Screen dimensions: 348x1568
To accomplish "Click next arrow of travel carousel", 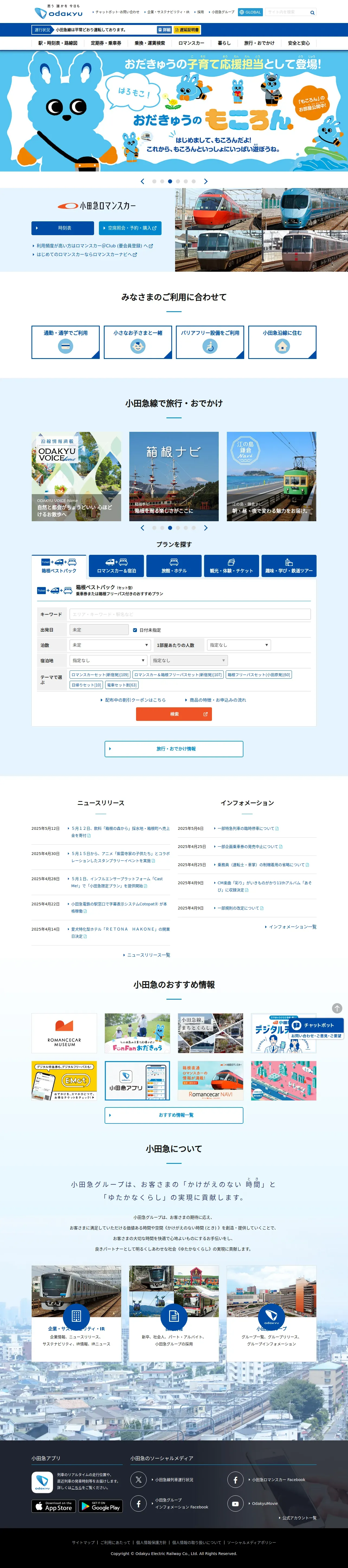I will pyautogui.click(x=205, y=528).
